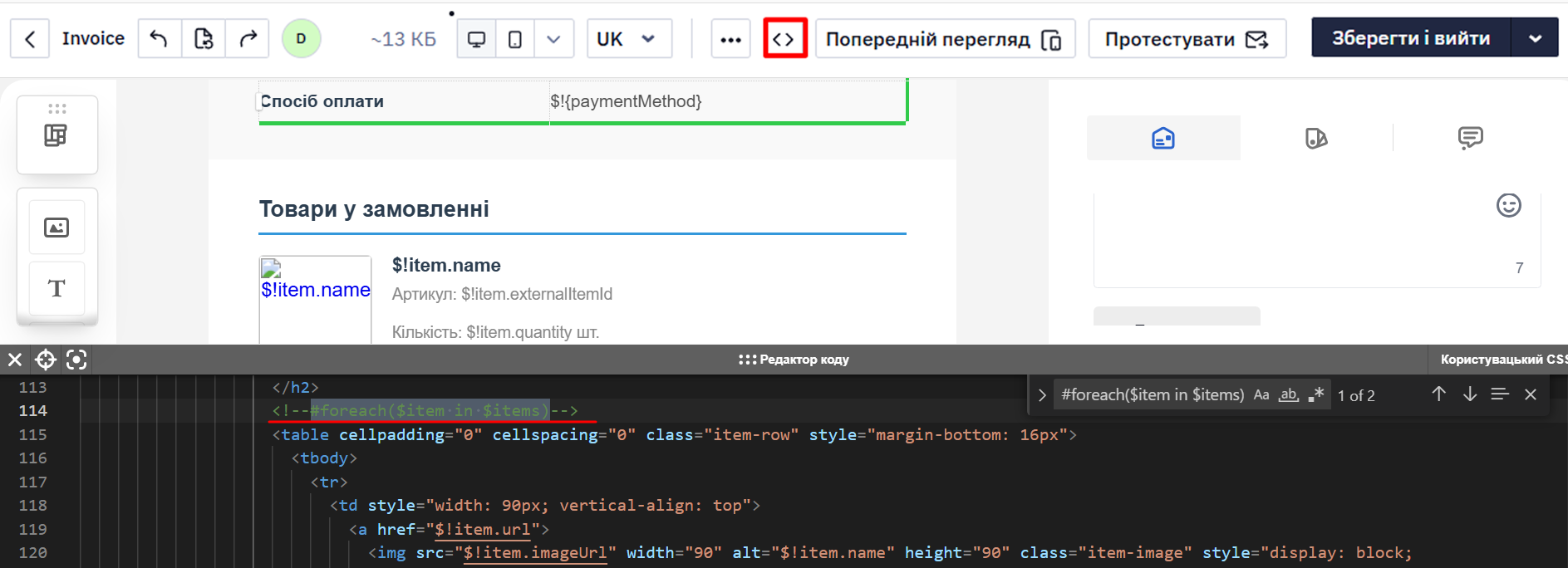Screen dimensions: 1568x568
Task: Open the emoji picker
Action: (1508, 205)
